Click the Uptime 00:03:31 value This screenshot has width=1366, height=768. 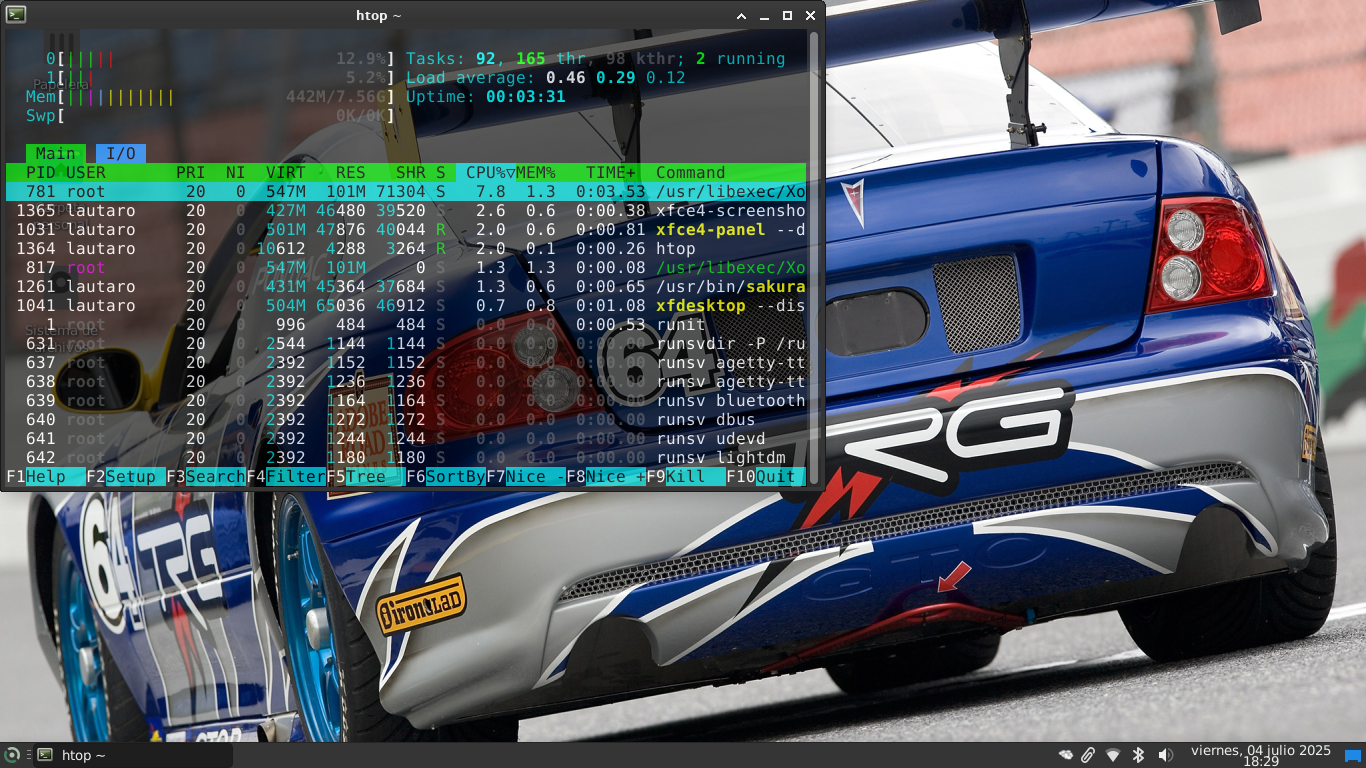point(526,97)
